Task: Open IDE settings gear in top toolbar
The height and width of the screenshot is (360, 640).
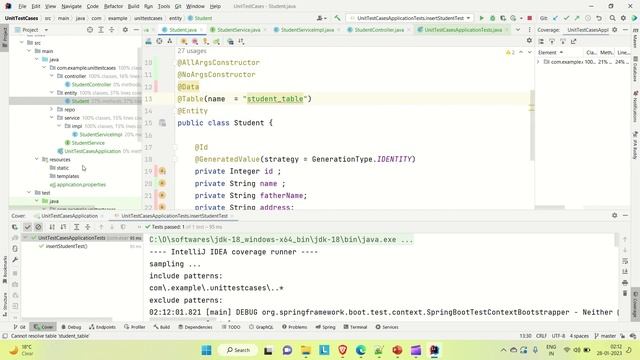Action: [623, 18]
